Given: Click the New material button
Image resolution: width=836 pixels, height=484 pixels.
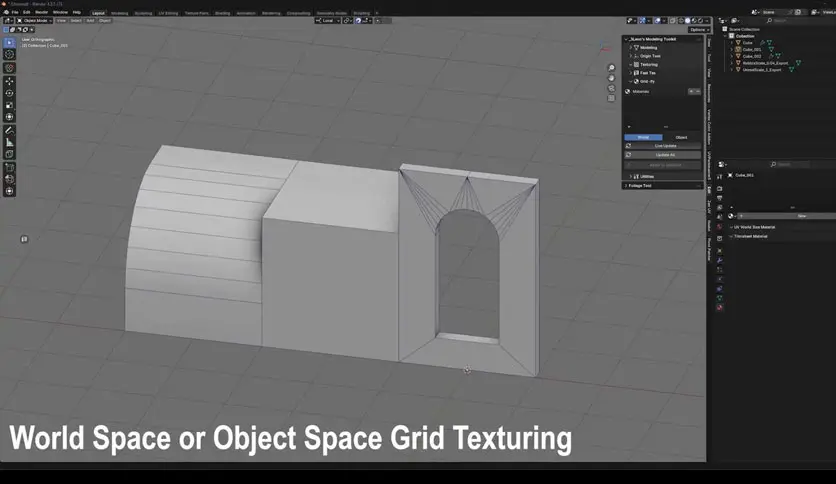Looking at the screenshot, I should click(x=801, y=216).
